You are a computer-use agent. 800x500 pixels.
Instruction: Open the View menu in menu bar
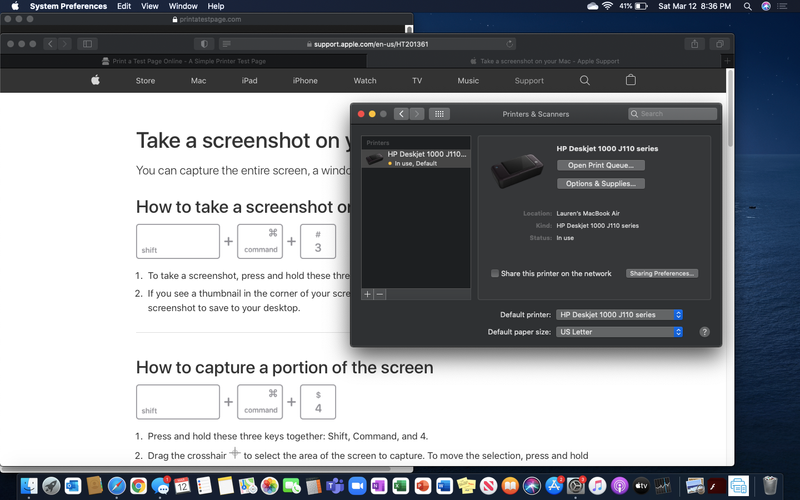149,6
